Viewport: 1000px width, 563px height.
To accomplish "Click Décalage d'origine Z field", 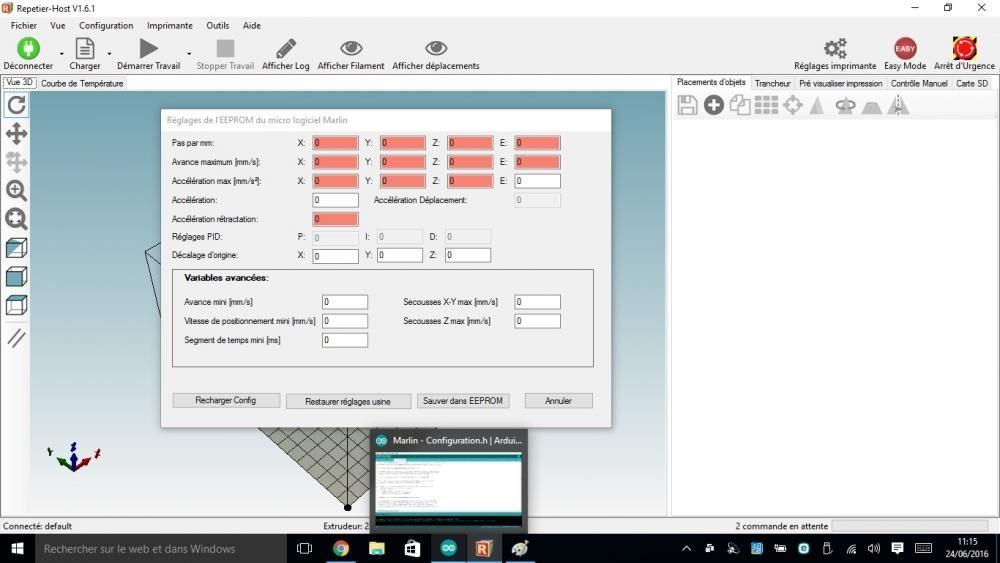I will coord(467,255).
